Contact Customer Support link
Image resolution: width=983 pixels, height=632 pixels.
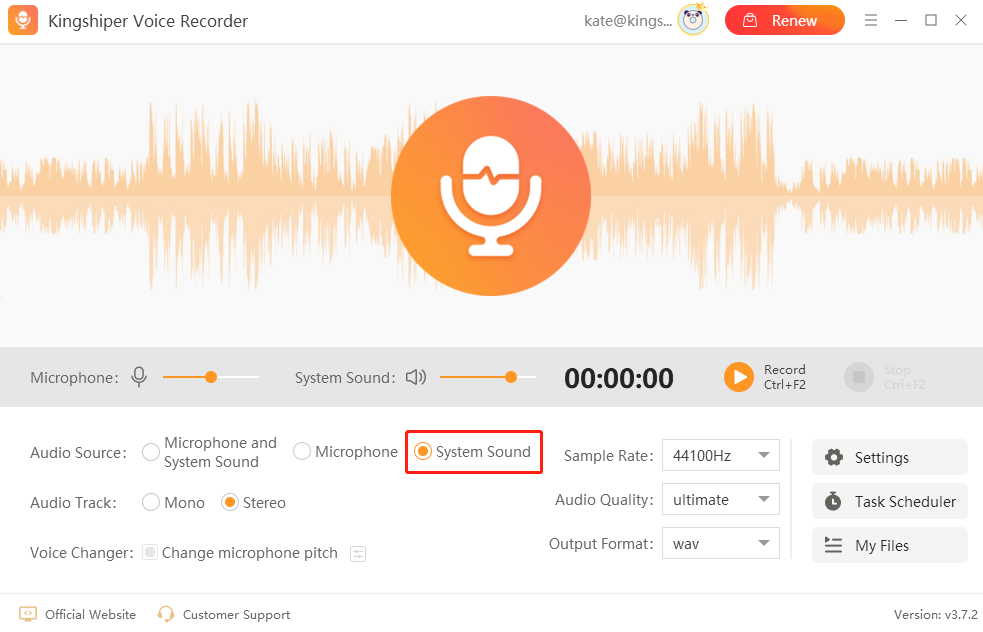[x=224, y=614]
